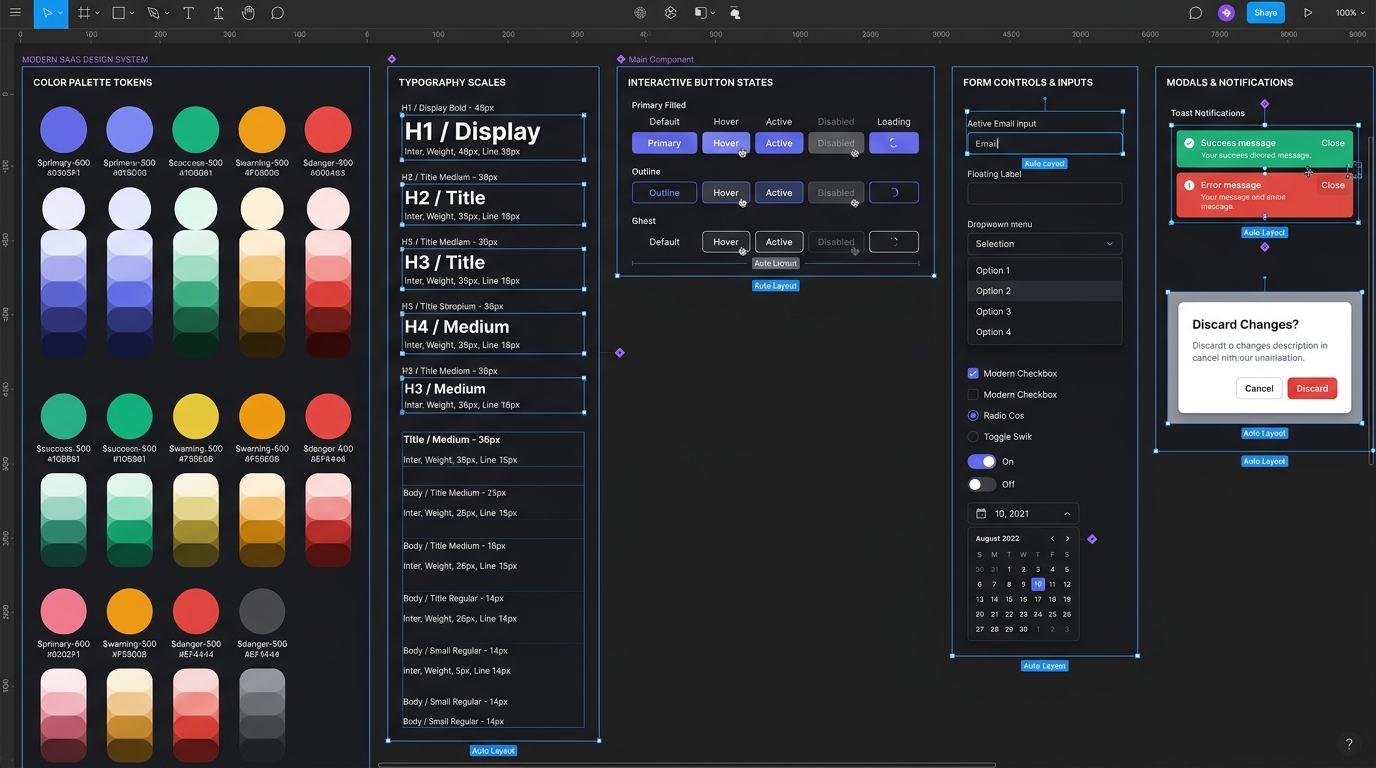Expand Frame tool options chevron
The height and width of the screenshot is (768, 1376).
tap(97, 13)
